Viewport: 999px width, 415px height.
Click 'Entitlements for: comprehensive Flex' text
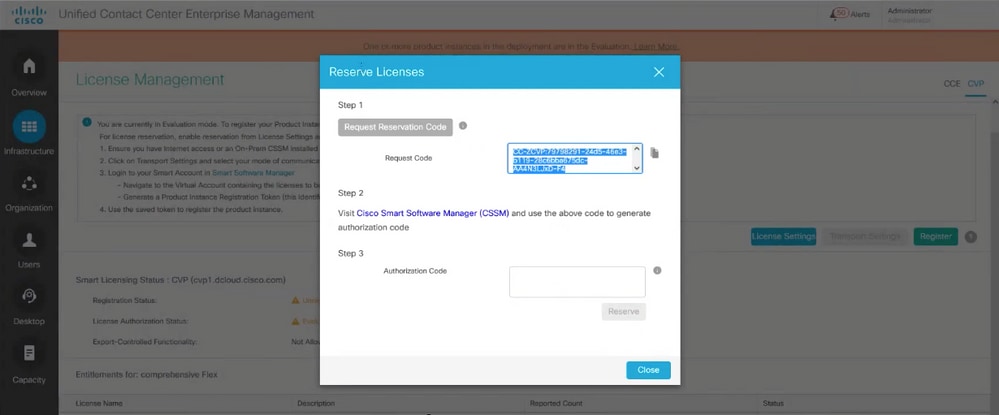(x=147, y=375)
